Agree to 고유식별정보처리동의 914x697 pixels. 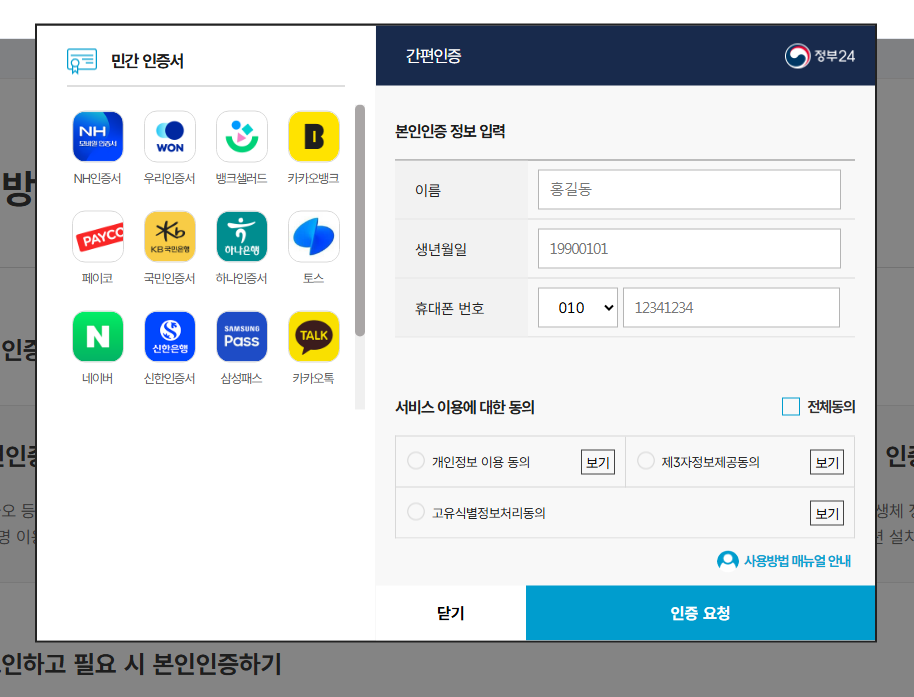[416, 512]
